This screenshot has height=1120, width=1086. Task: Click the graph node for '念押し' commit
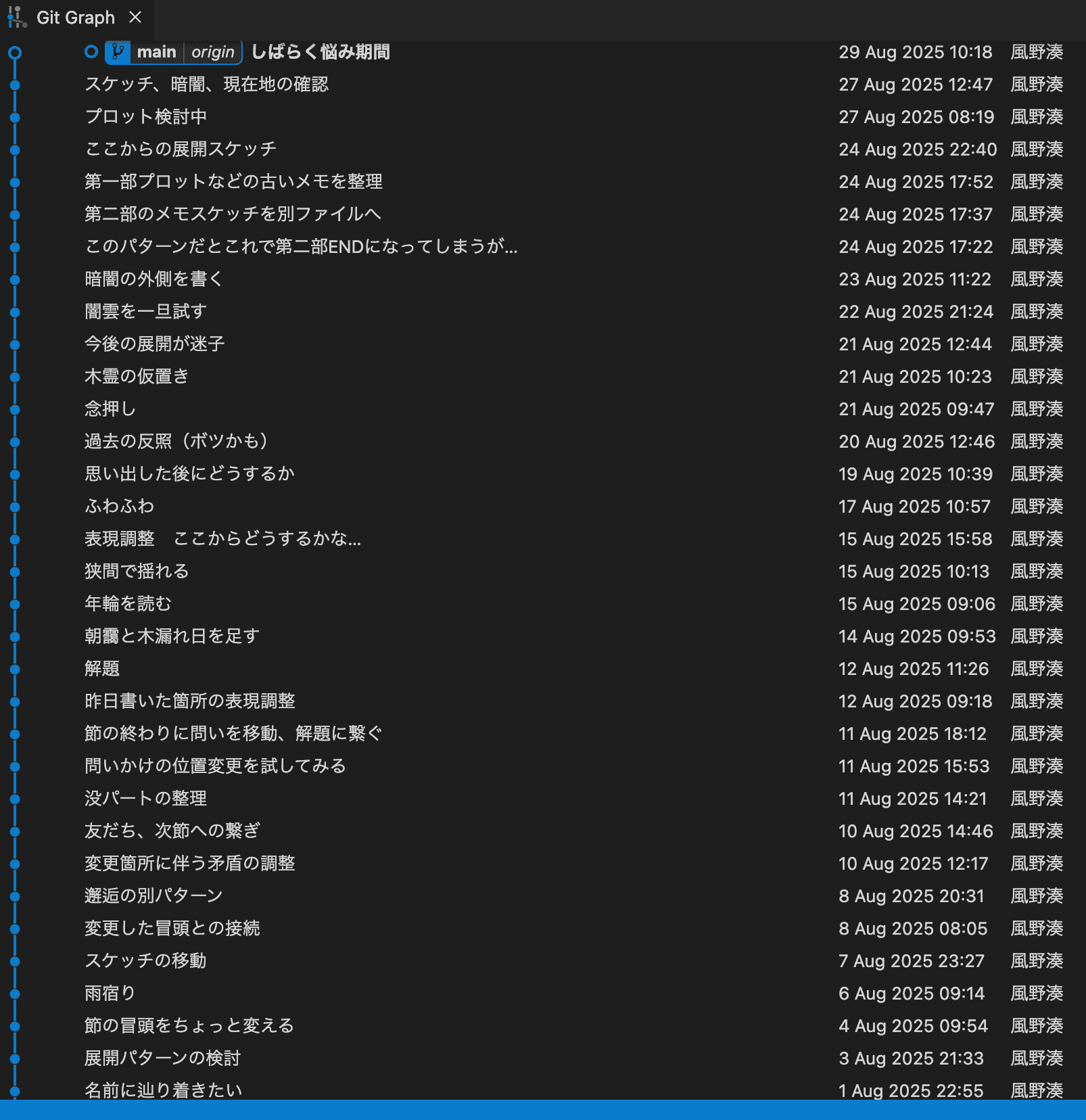15,410
